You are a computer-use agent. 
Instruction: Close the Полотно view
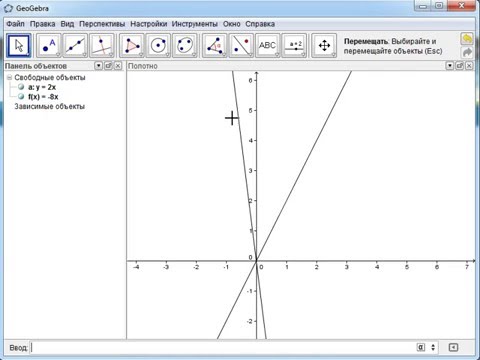[x=469, y=66]
